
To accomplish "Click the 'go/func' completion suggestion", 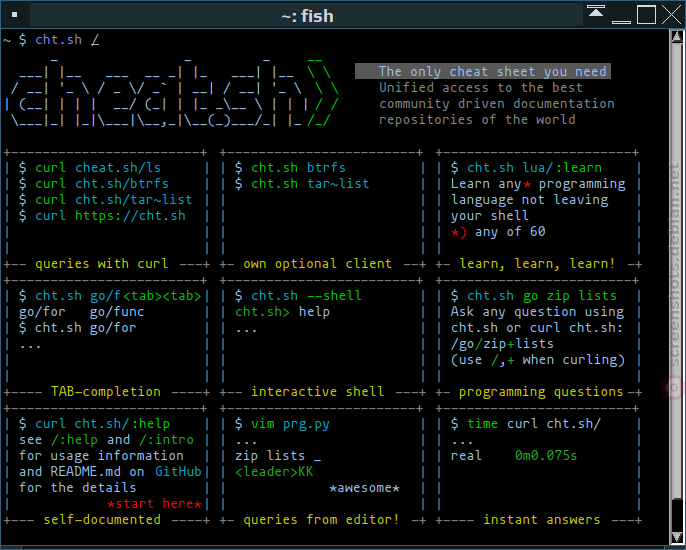I will (117, 312).
